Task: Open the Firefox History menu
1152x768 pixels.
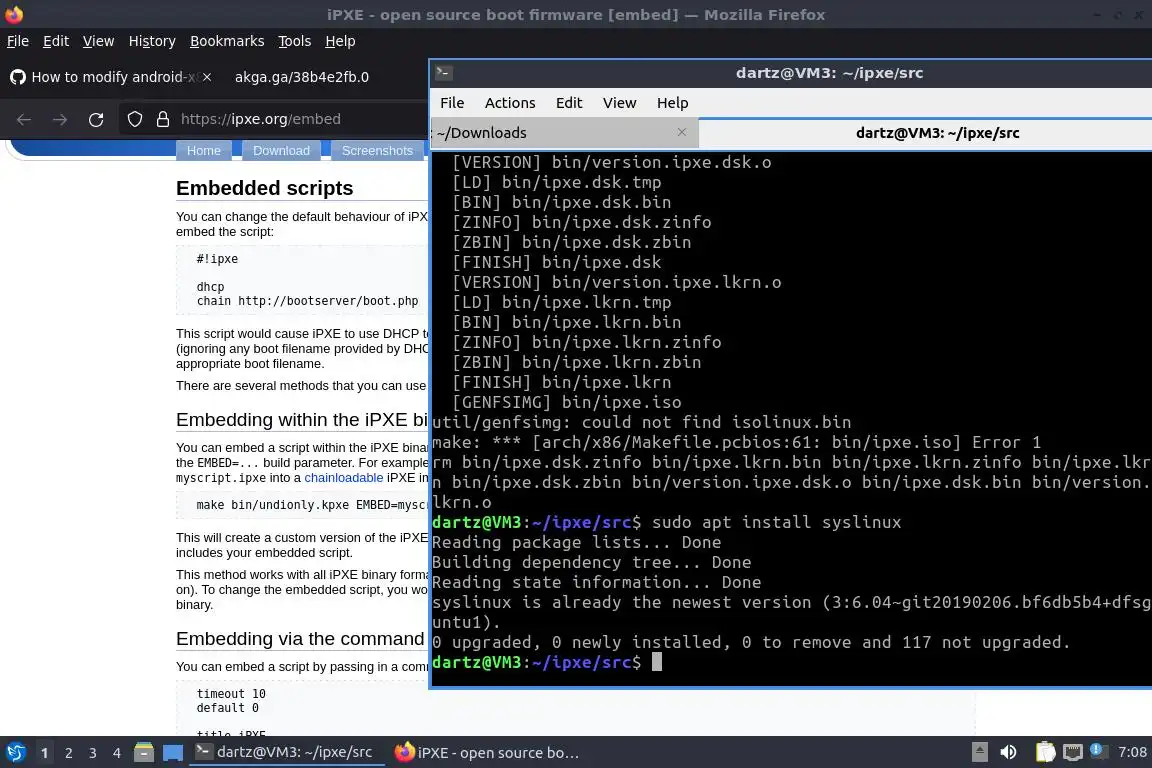Action: point(152,41)
